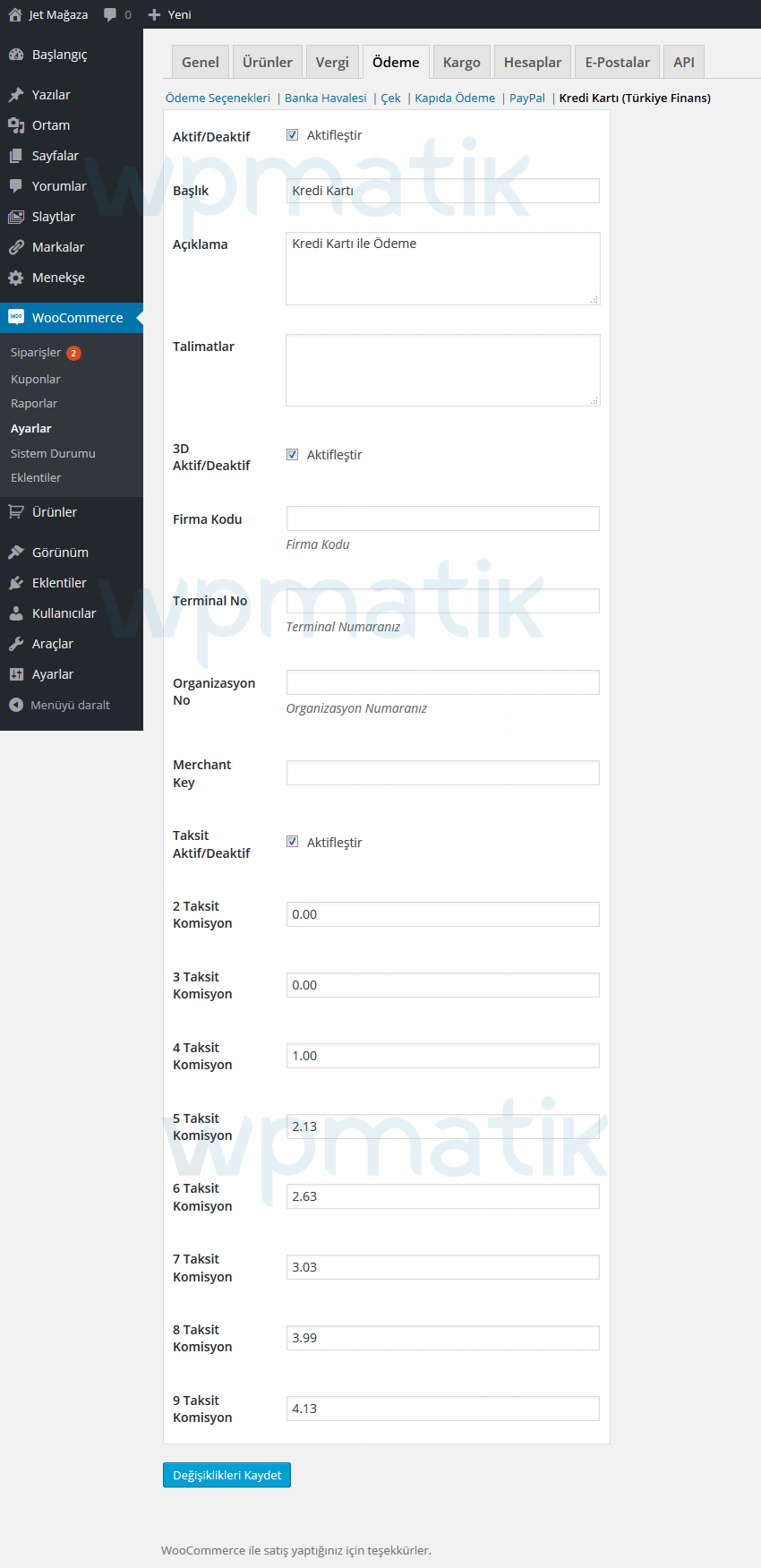The image size is (761, 1568).
Task: Click the Kredi Kartı (Türkiye Finans) section label
Action: pos(635,99)
